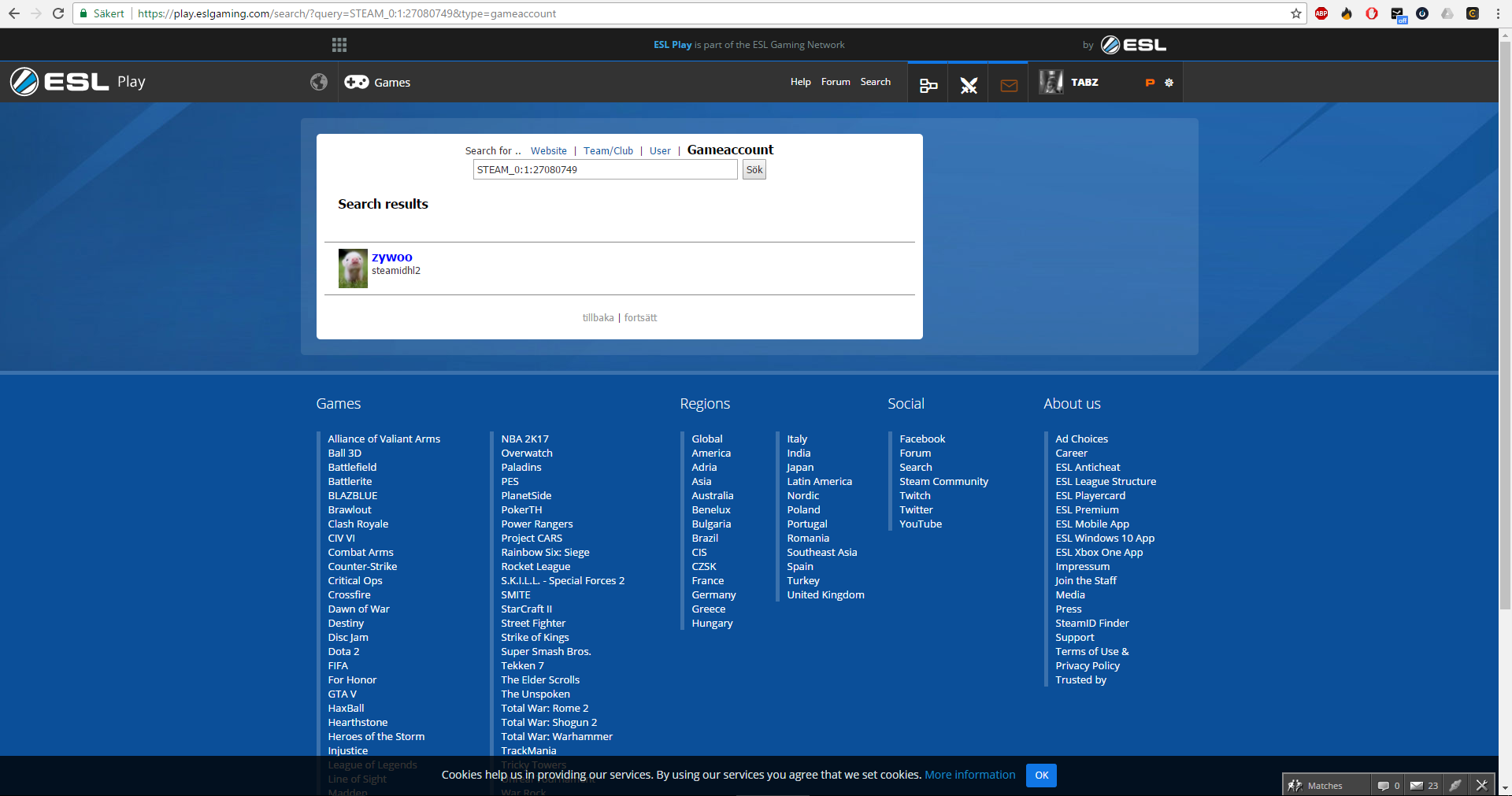1512x796 pixels.
Task: Go back with the browser back arrow
Action: click(14, 13)
